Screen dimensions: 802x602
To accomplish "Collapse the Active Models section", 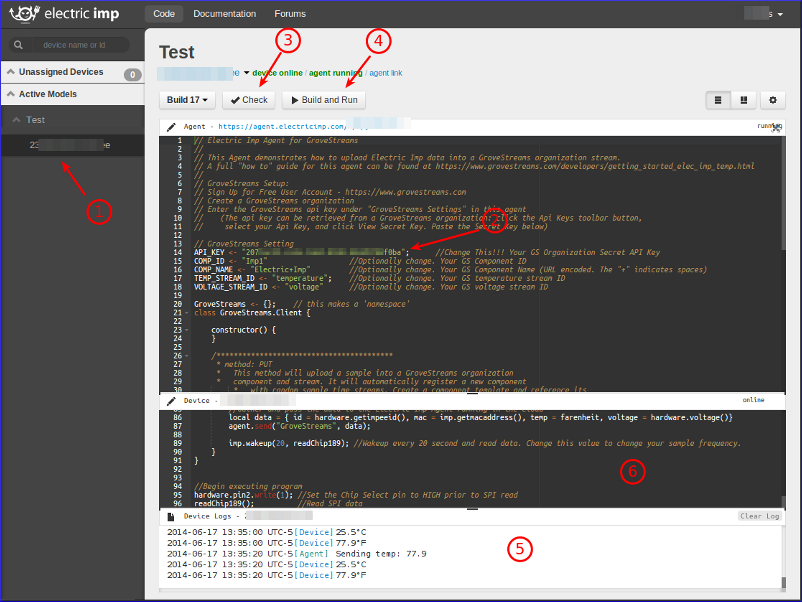I will [10, 94].
